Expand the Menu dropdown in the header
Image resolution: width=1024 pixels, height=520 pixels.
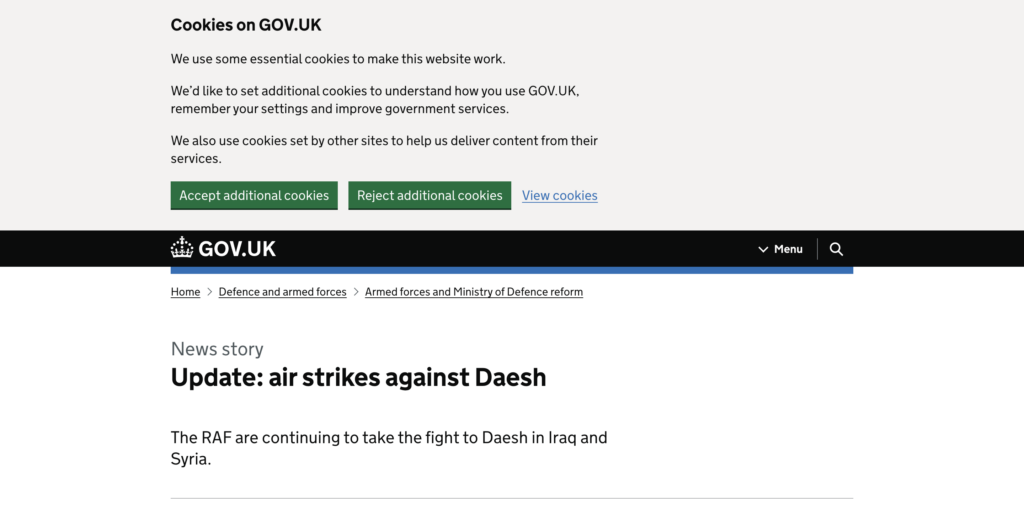(x=780, y=249)
